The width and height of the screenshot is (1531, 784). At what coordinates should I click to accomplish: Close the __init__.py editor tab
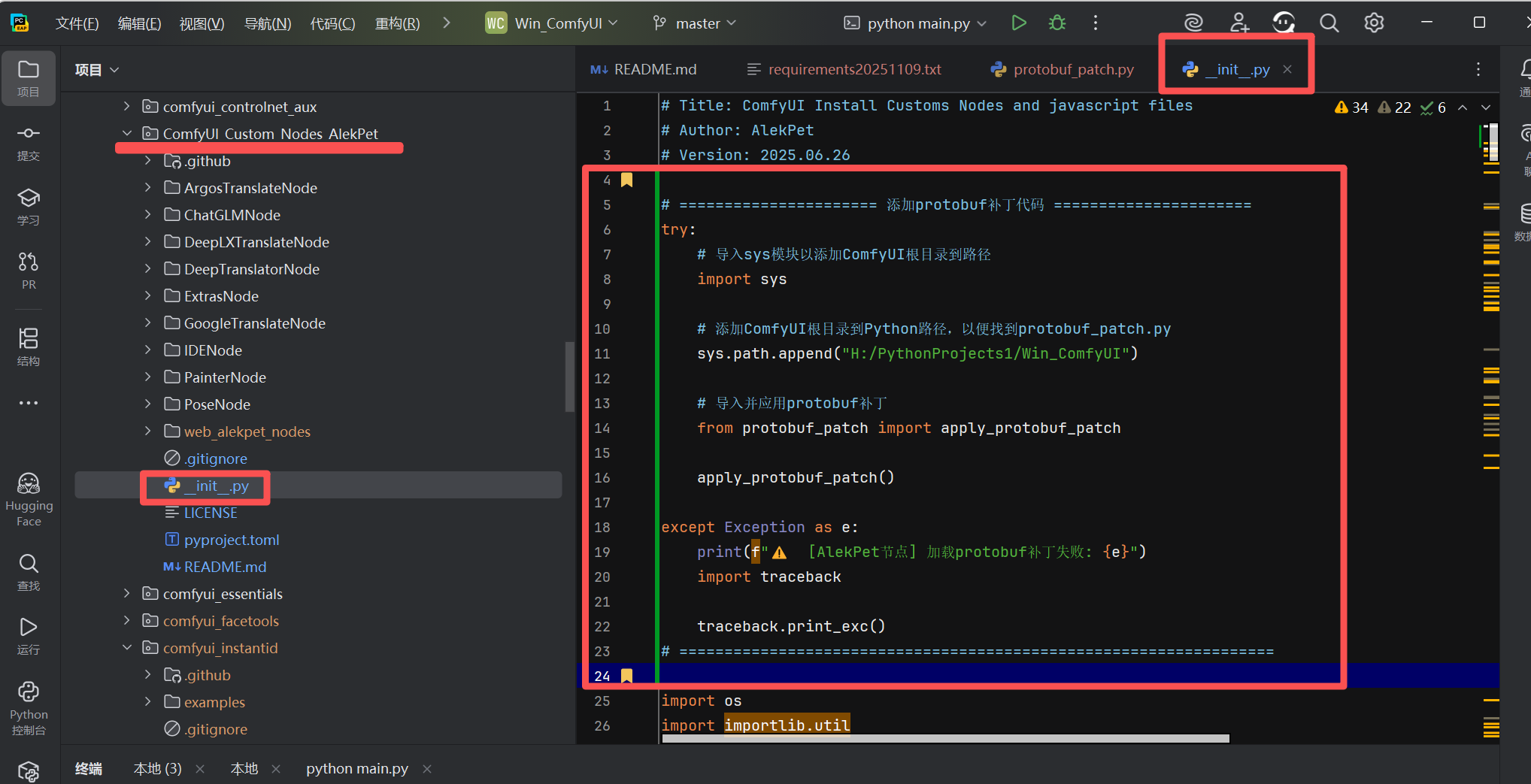click(1287, 69)
